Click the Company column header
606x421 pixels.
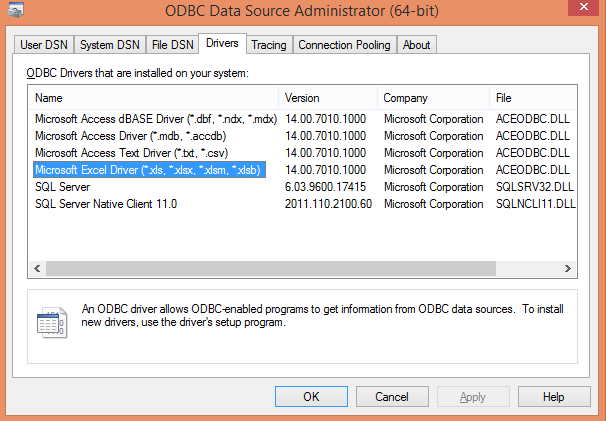(x=433, y=98)
